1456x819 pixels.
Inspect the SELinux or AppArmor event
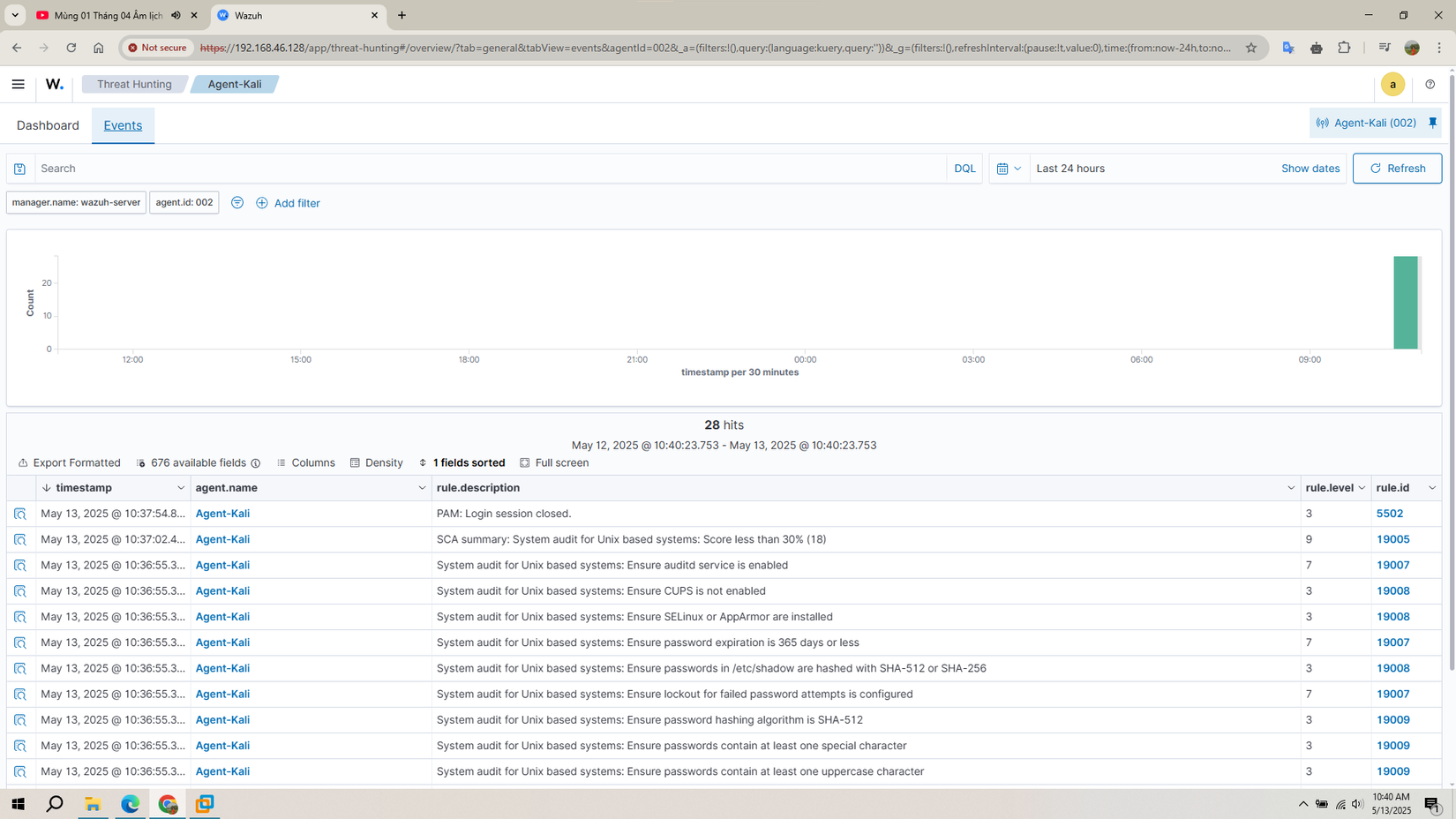click(20, 617)
